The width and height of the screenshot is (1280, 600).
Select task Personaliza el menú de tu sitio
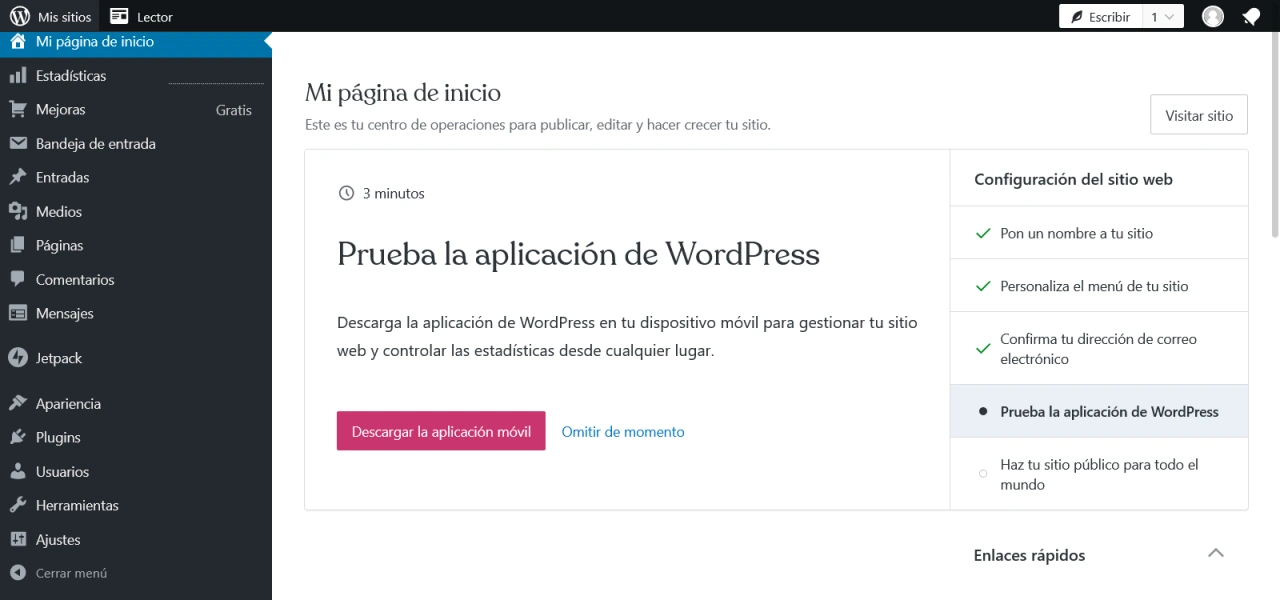click(x=1099, y=286)
